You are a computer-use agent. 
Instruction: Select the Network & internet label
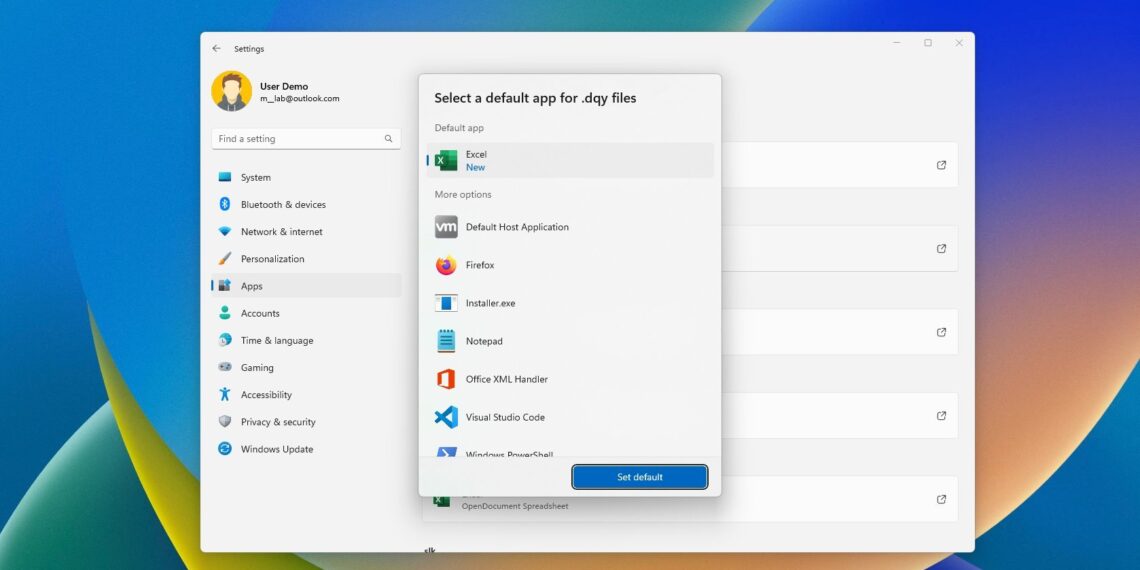point(282,232)
